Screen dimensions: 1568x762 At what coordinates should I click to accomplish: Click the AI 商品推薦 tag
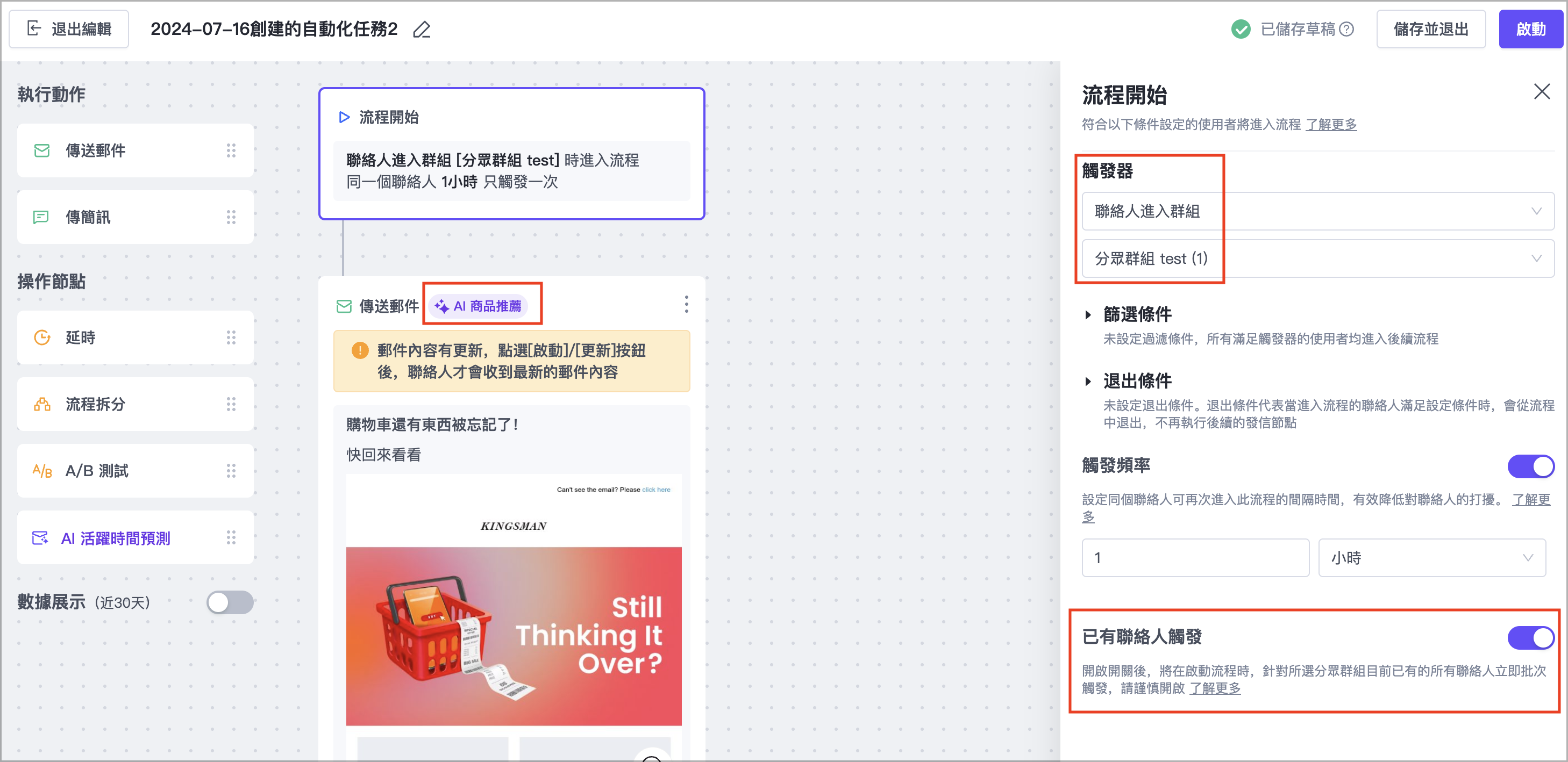[x=479, y=306]
